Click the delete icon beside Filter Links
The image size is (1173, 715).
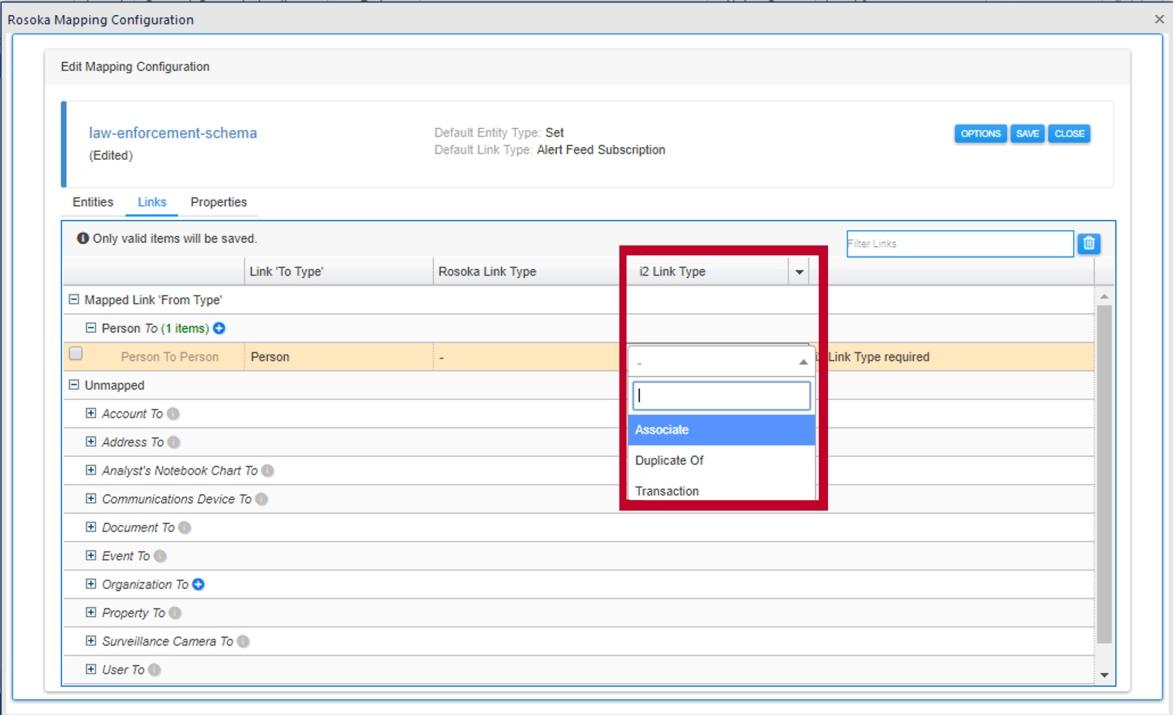(x=1088, y=242)
